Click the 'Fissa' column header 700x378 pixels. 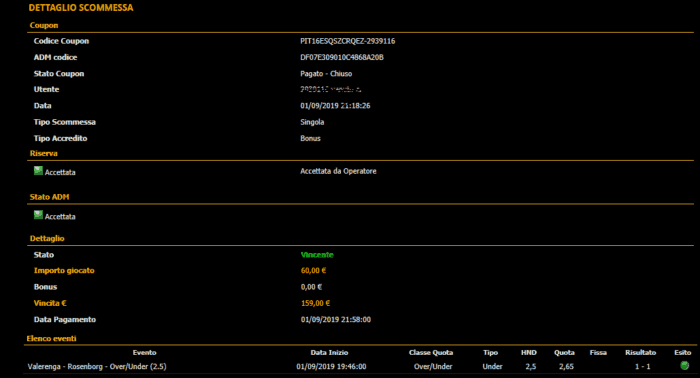(598, 353)
